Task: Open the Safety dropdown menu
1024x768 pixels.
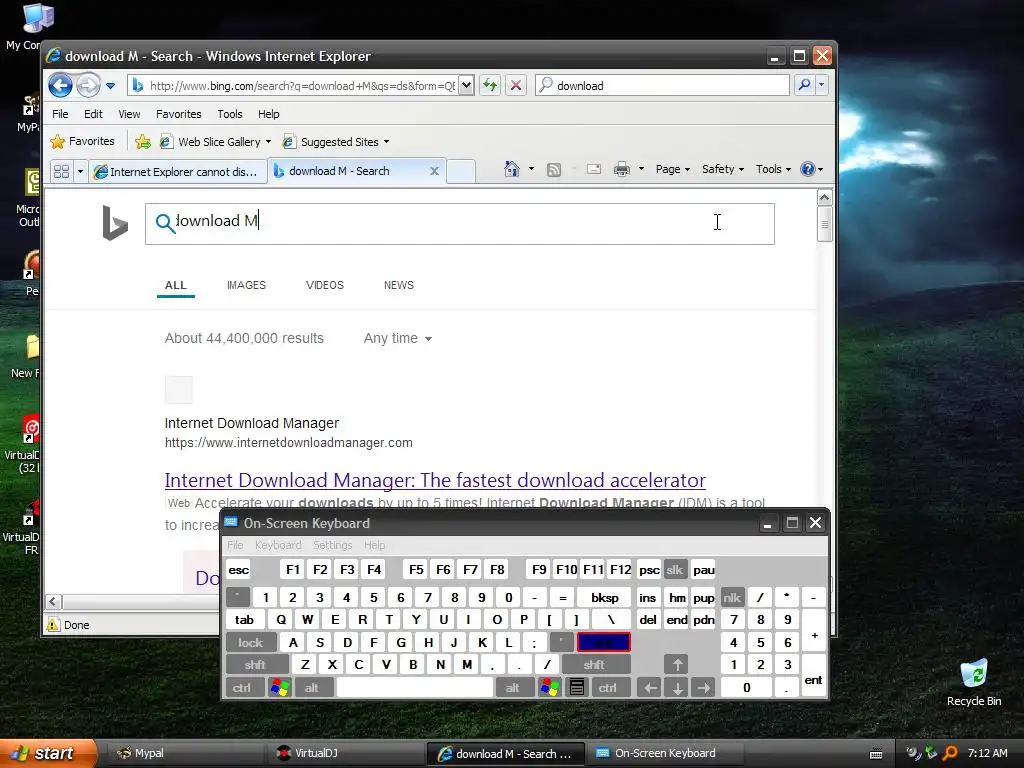Action: tap(723, 169)
